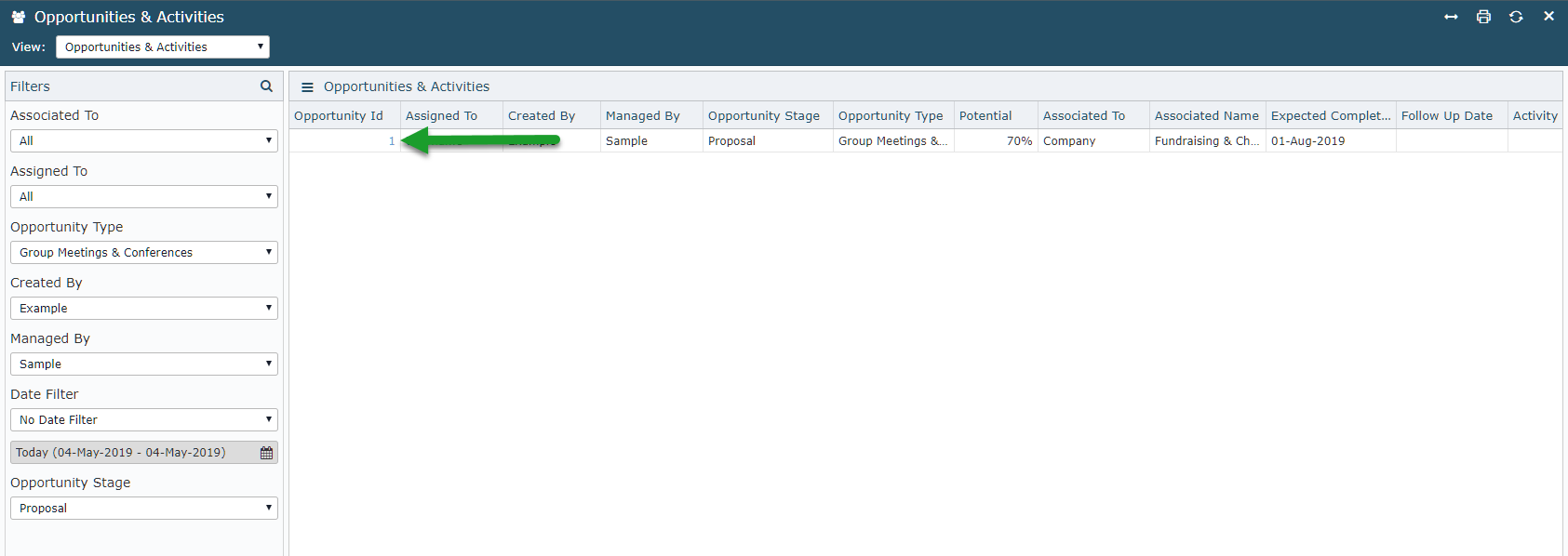Click the refresh icon in header

pyautogui.click(x=1516, y=17)
